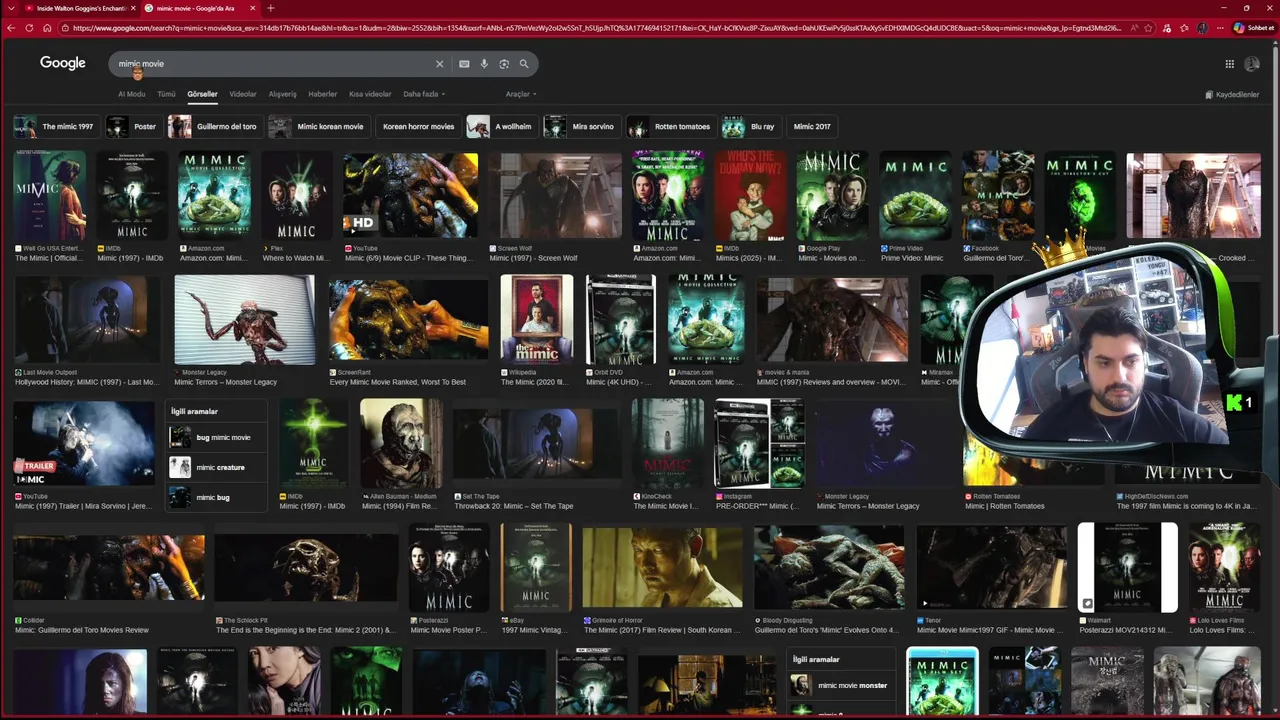
Task: Expand Daha fazla dropdown
Action: pyautogui.click(x=424, y=94)
